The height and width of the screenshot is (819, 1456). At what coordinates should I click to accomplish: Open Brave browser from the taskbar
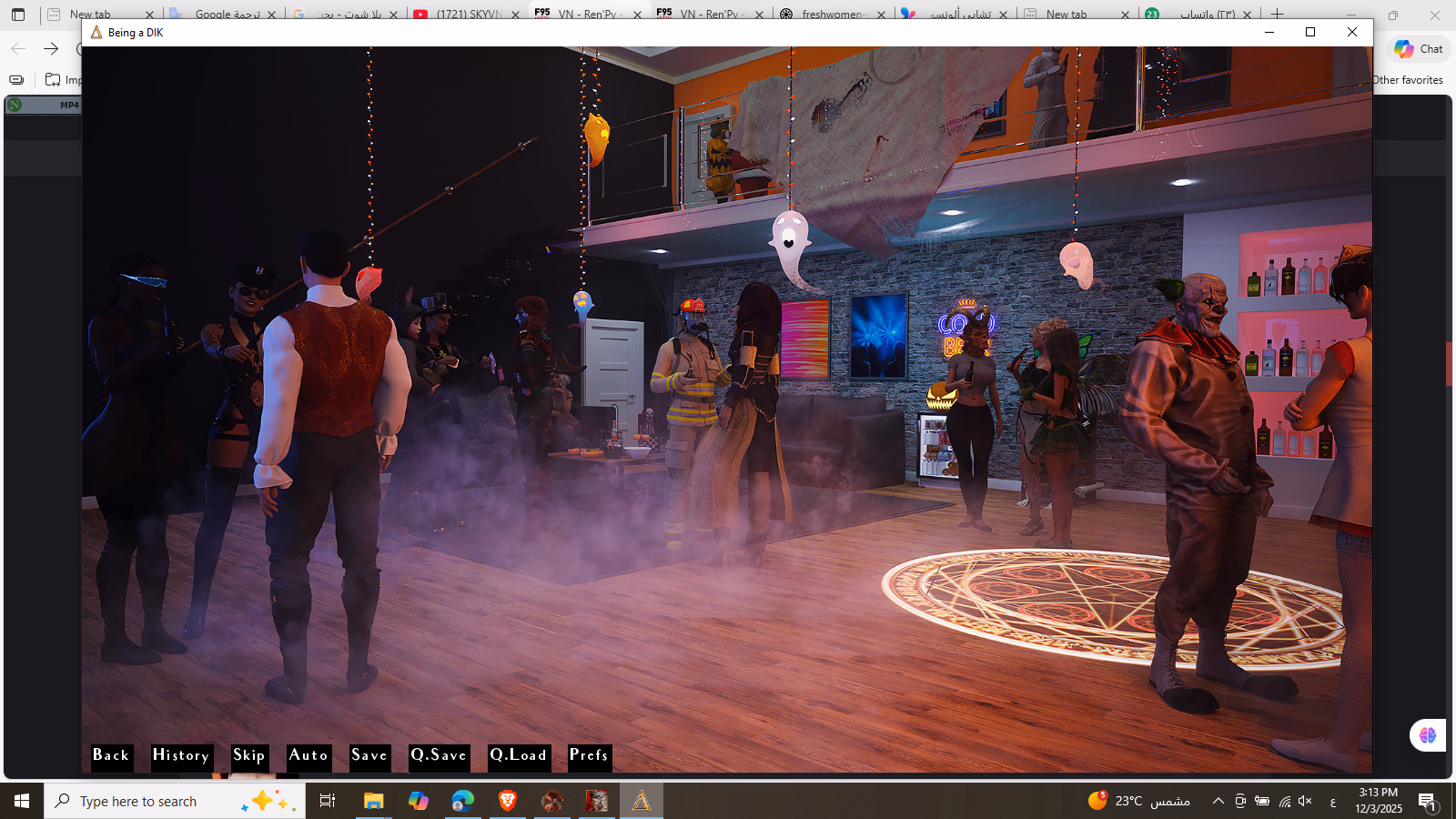(x=508, y=801)
